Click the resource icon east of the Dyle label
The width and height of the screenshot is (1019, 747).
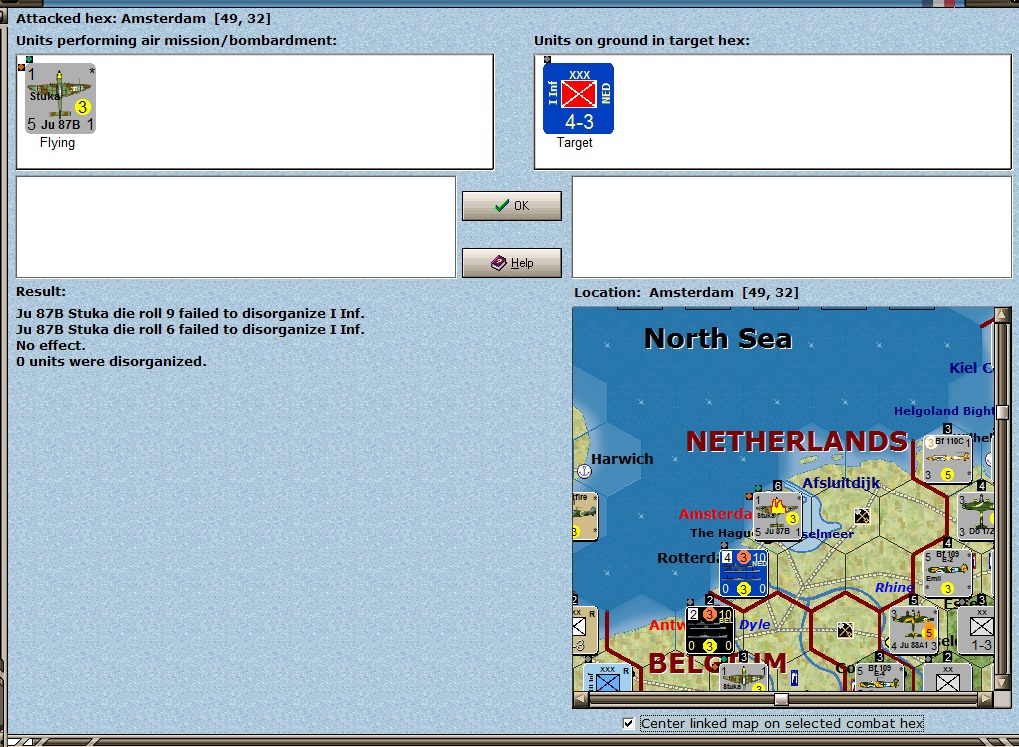click(x=845, y=629)
